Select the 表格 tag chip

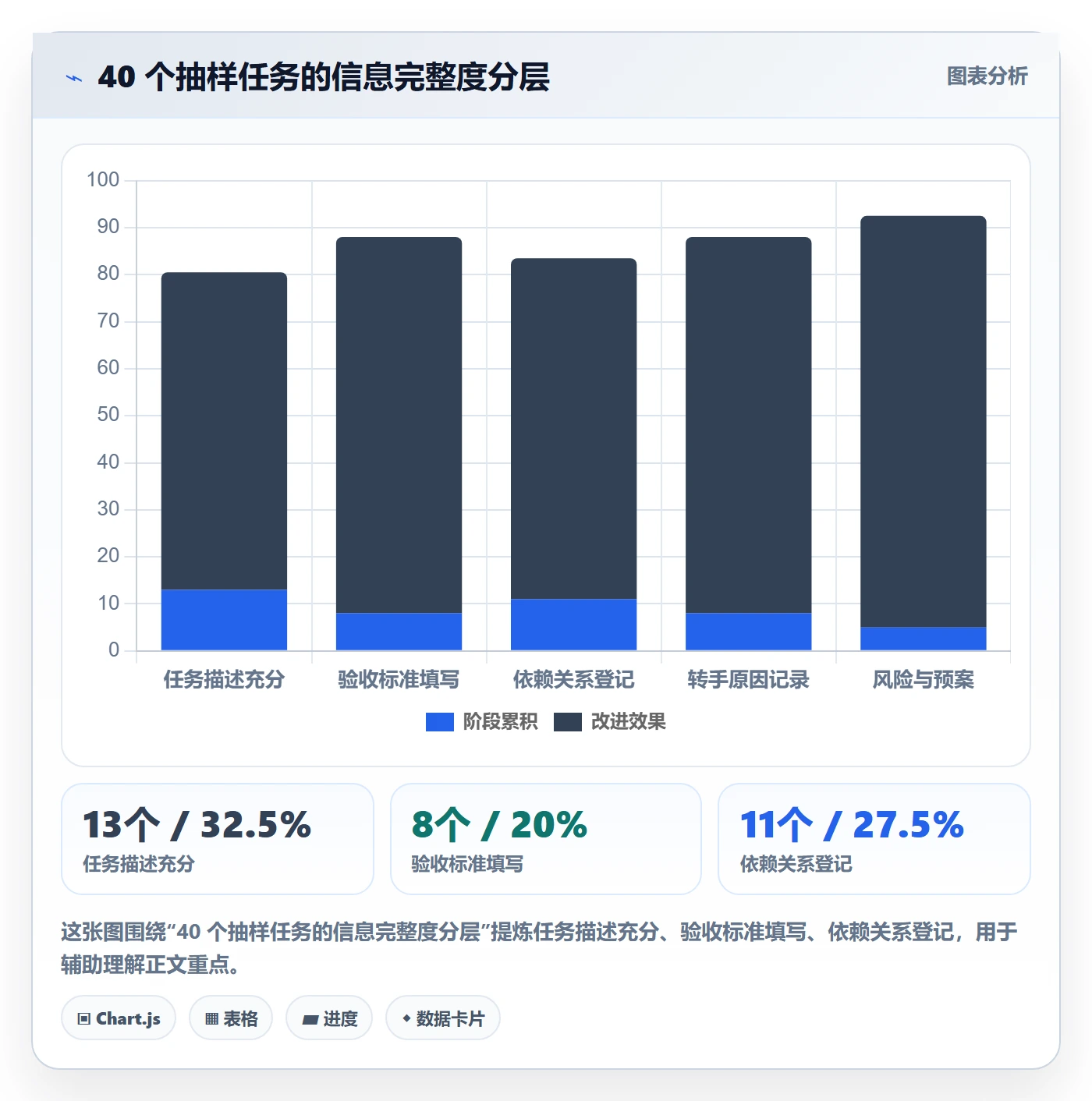(231, 1018)
